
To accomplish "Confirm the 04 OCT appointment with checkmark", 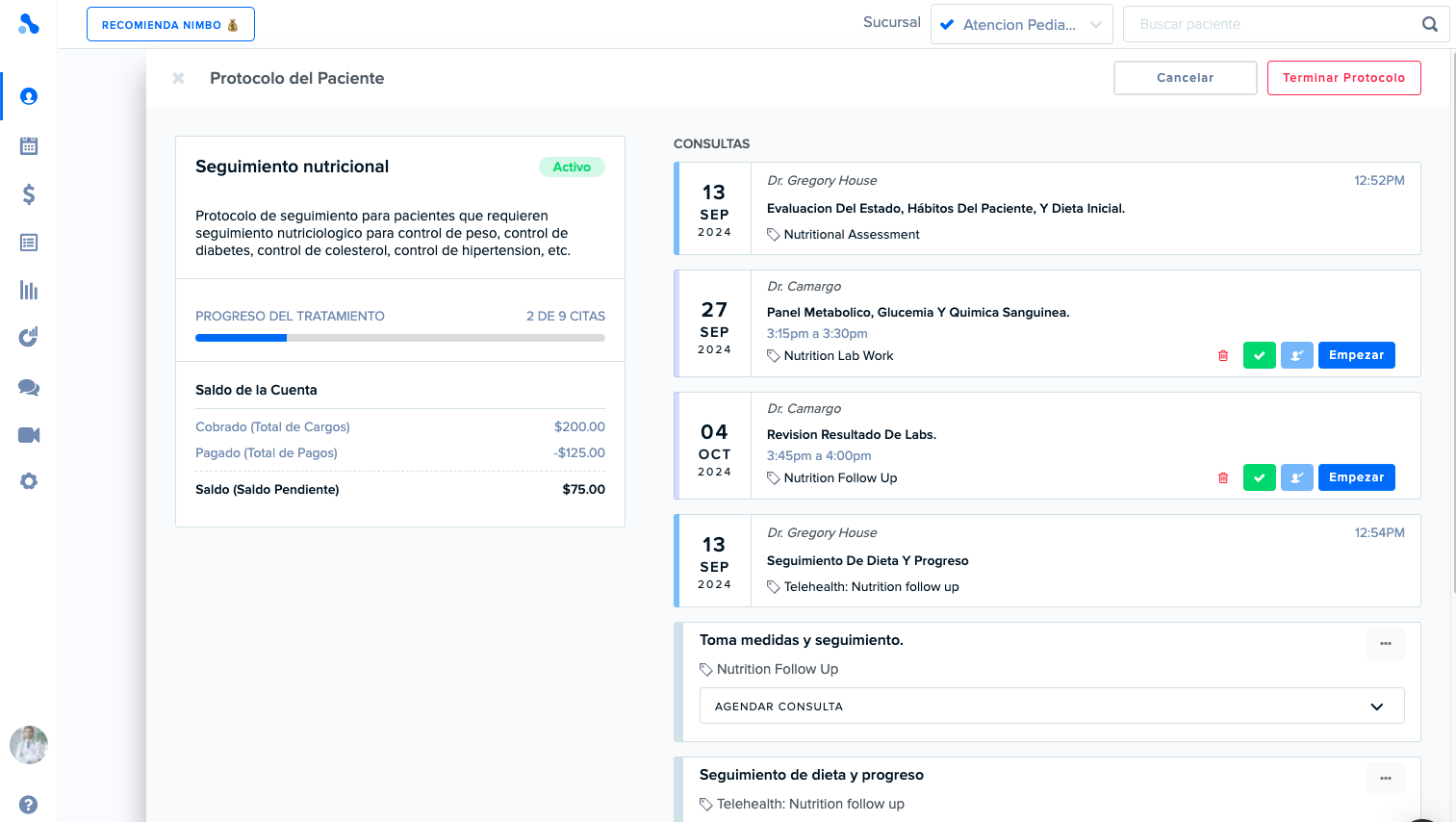I will (x=1259, y=477).
